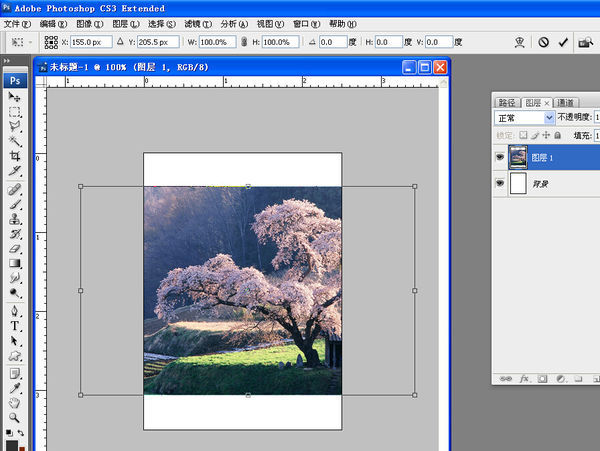The image size is (600, 451).
Task: Select the Move tool in the toolbox
Action: pyautogui.click(x=15, y=97)
